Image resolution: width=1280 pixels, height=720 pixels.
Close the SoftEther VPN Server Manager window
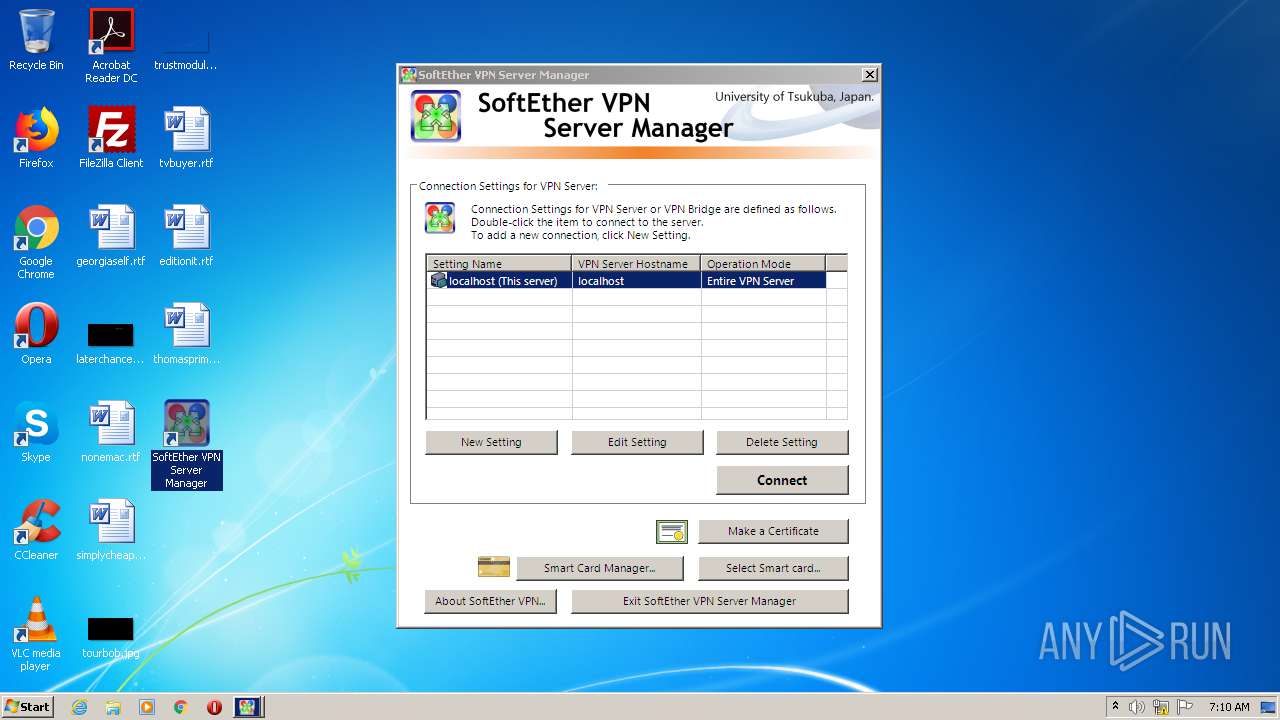click(870, 75)
